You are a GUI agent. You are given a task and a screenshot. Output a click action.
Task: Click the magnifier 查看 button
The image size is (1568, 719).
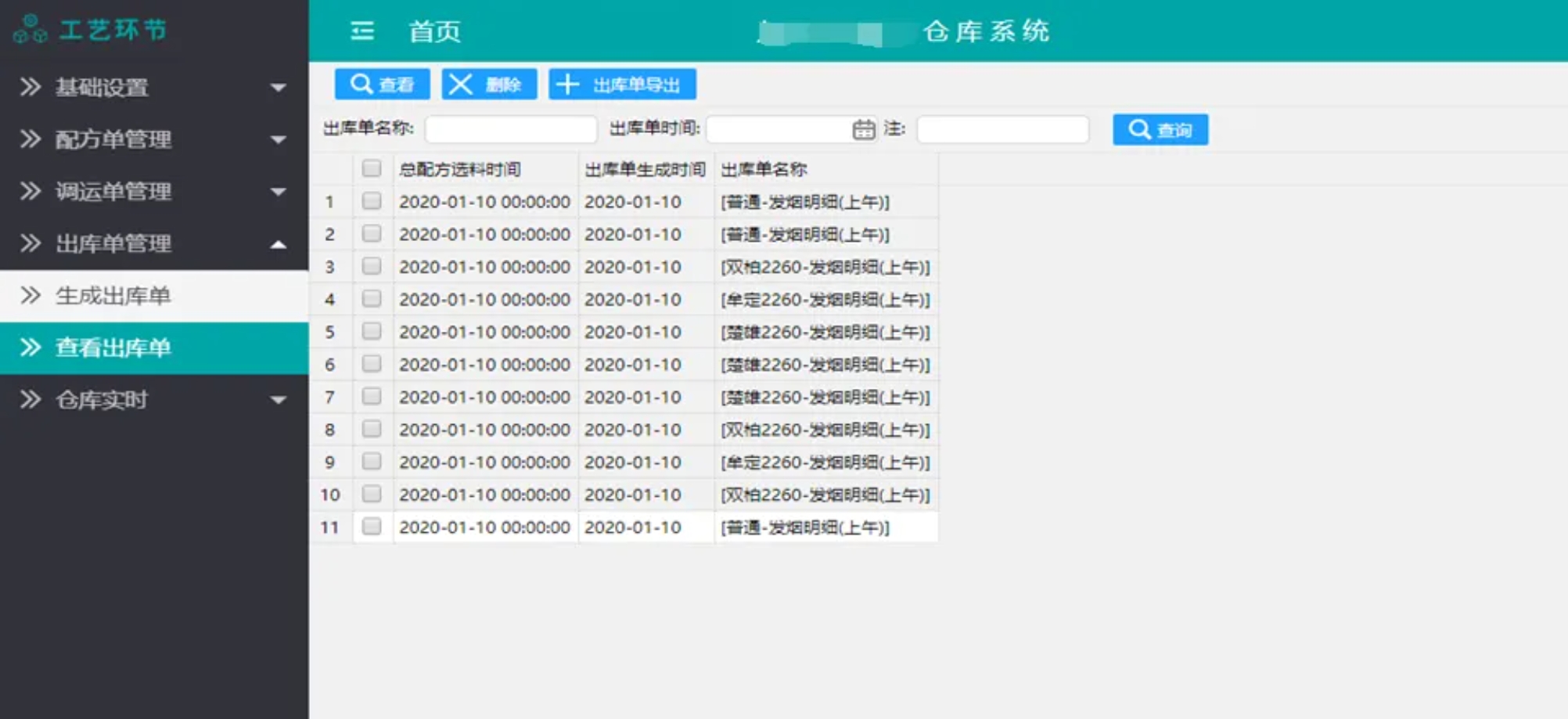coord(382,84)
